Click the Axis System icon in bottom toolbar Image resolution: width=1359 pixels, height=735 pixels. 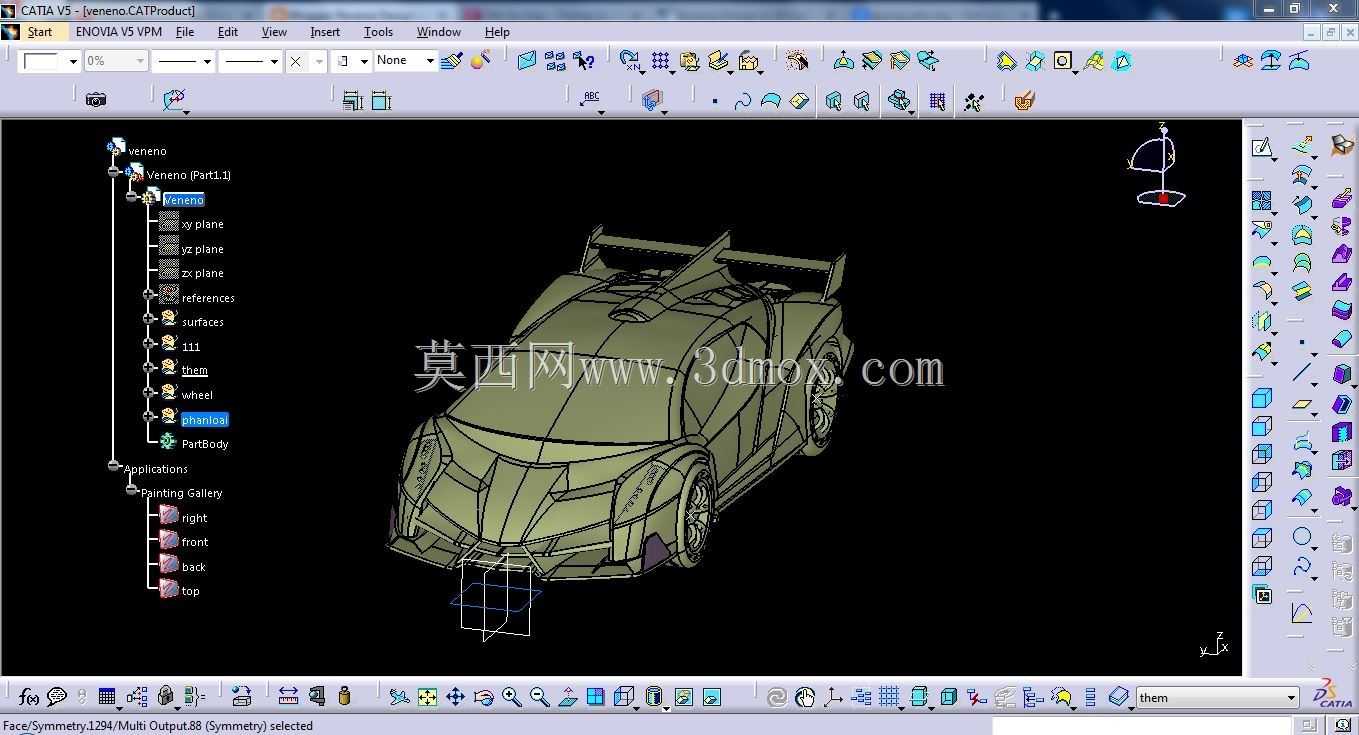tap(833, 697)
